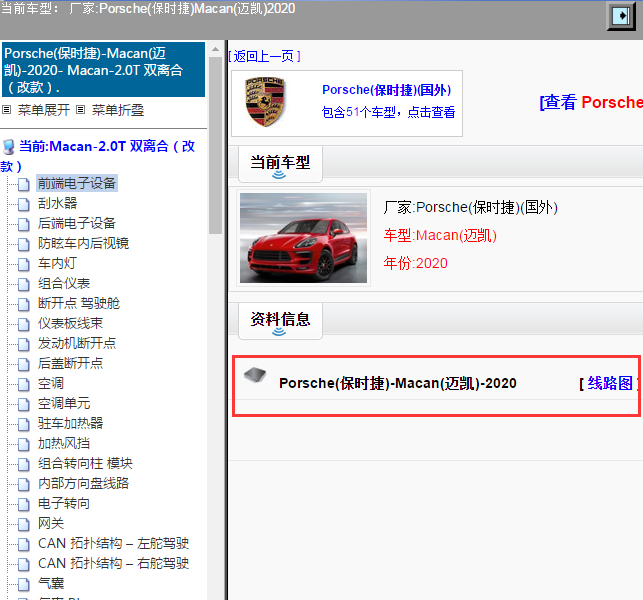
Task: Click the document icon next to 断开点 驾驶舱
Action: (24, 304)
